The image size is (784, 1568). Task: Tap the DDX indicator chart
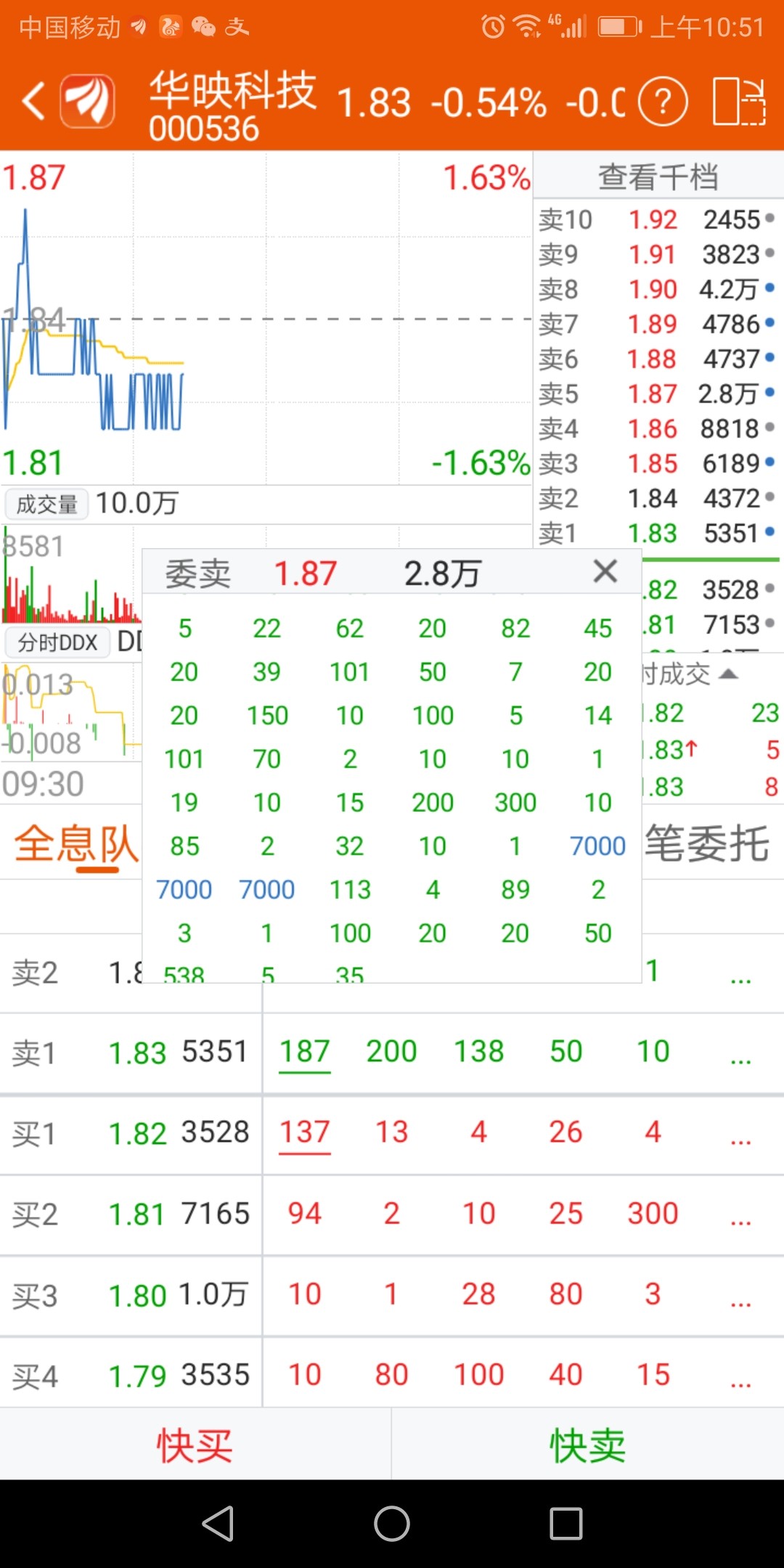[71, 711]
